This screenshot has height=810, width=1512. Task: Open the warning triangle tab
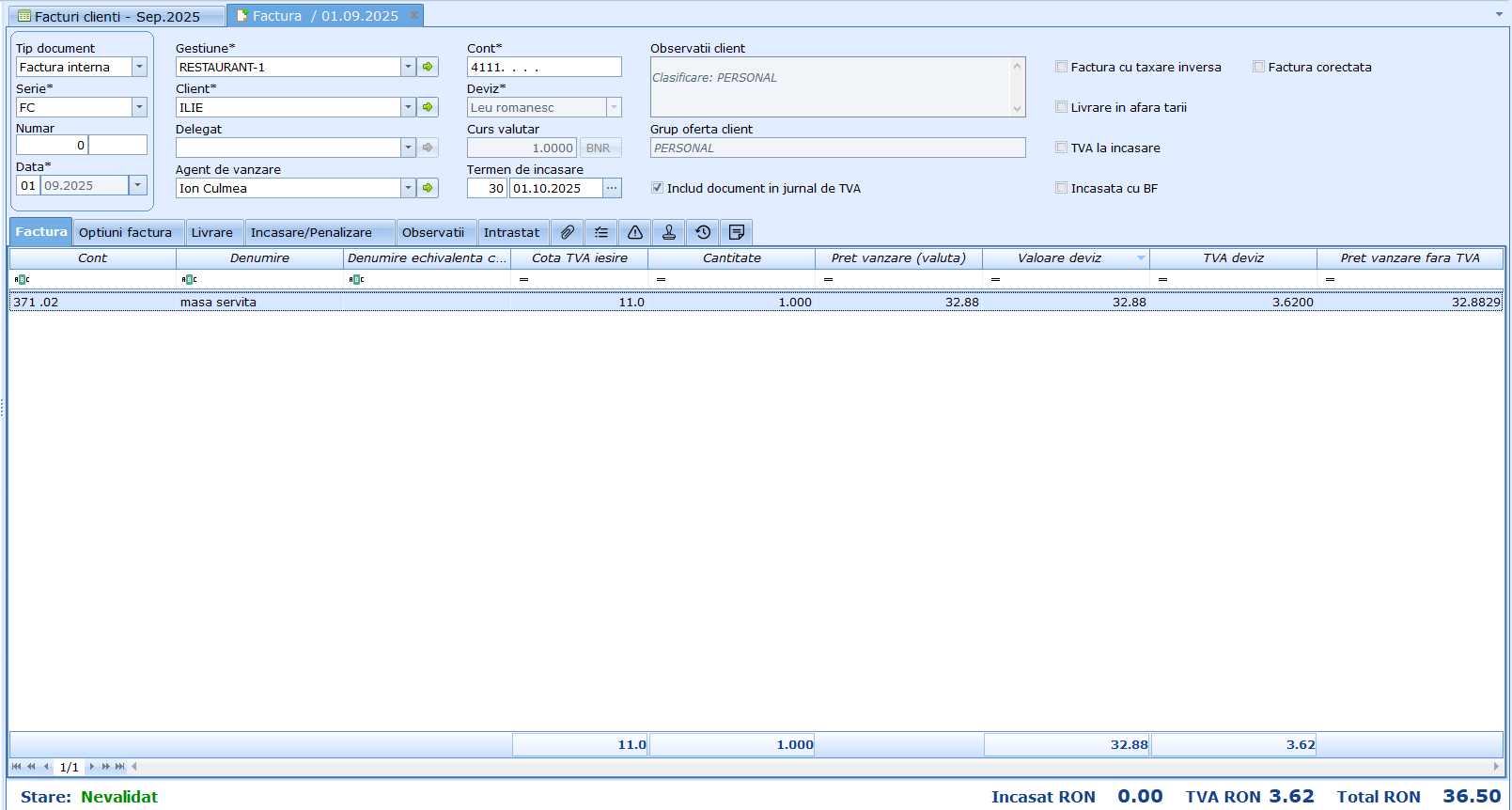point(635,232)
